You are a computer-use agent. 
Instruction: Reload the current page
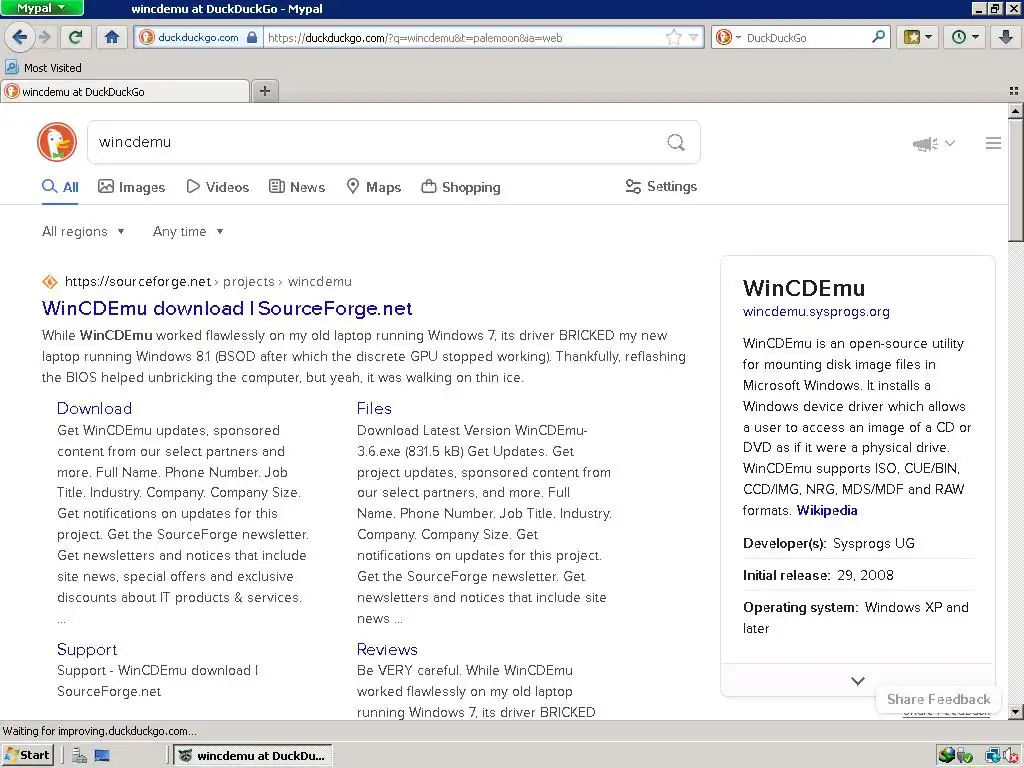(x=75, y=37)
